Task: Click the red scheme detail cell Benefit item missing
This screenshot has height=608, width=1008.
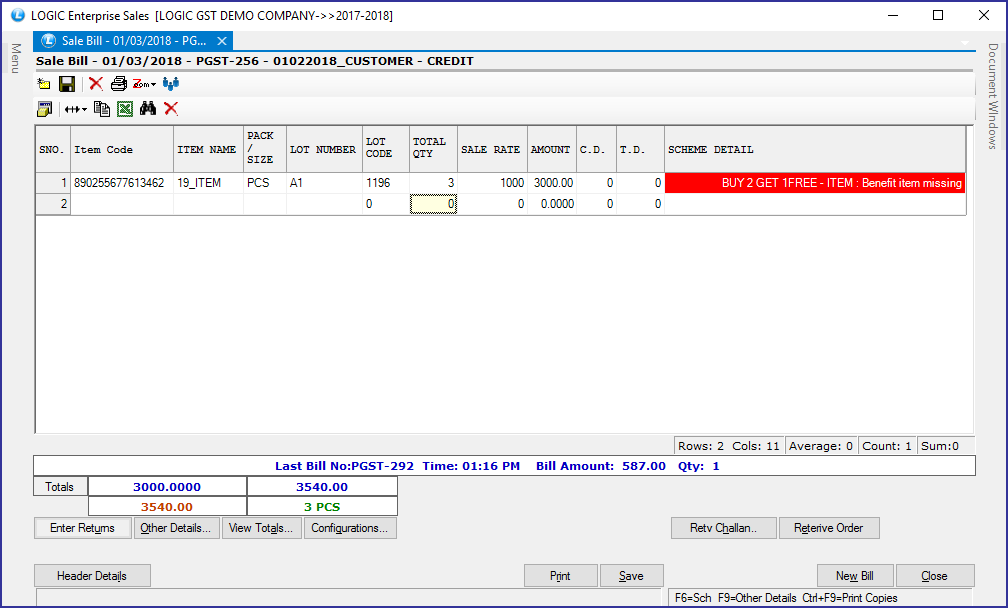Action: tap(815, 183)
